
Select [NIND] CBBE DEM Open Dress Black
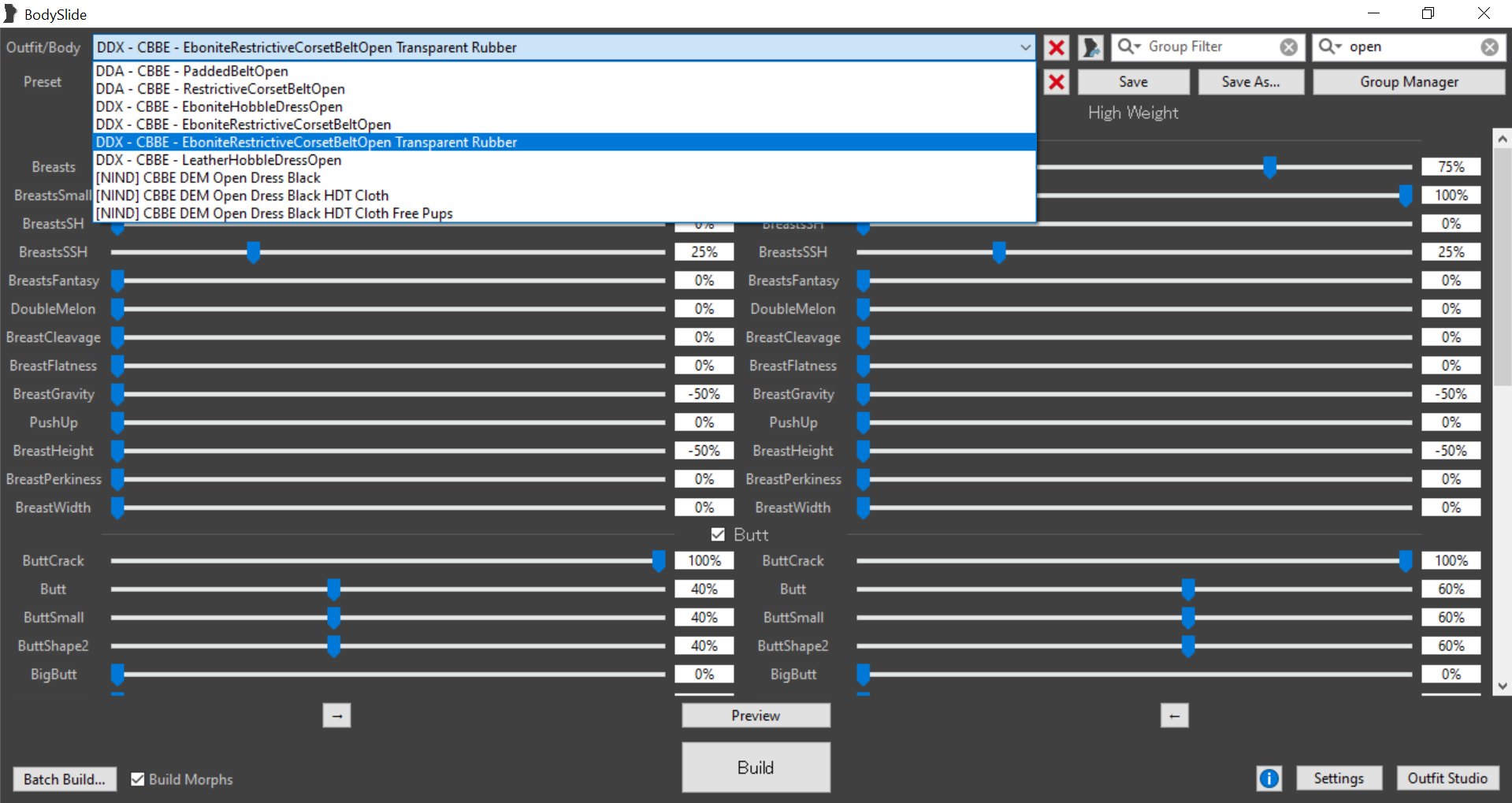point(564,178)
